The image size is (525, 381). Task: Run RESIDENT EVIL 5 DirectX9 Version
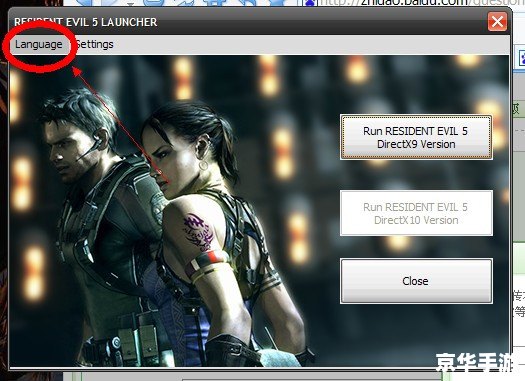pos(416,137)
